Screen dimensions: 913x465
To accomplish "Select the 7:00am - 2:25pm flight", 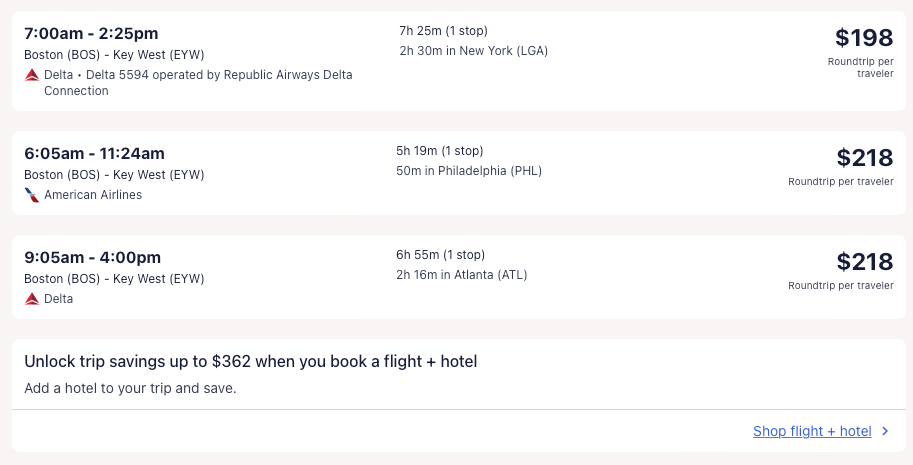I will tap(91, 34).
